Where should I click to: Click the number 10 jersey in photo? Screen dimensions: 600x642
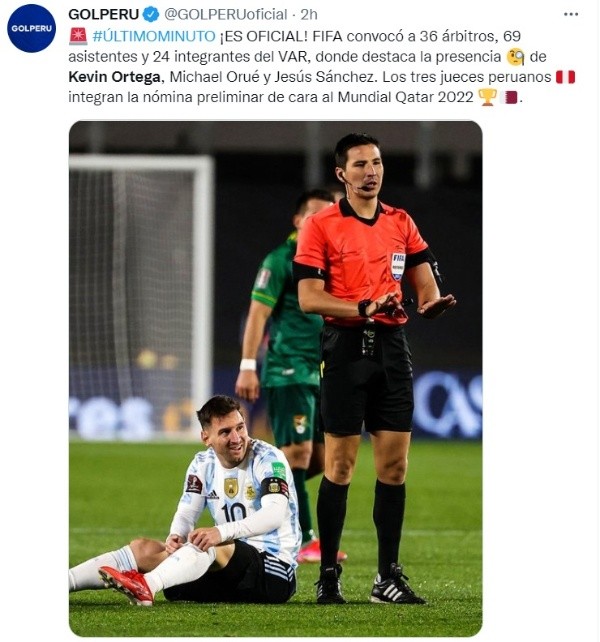pyautogui.click(x=235, y=512)
